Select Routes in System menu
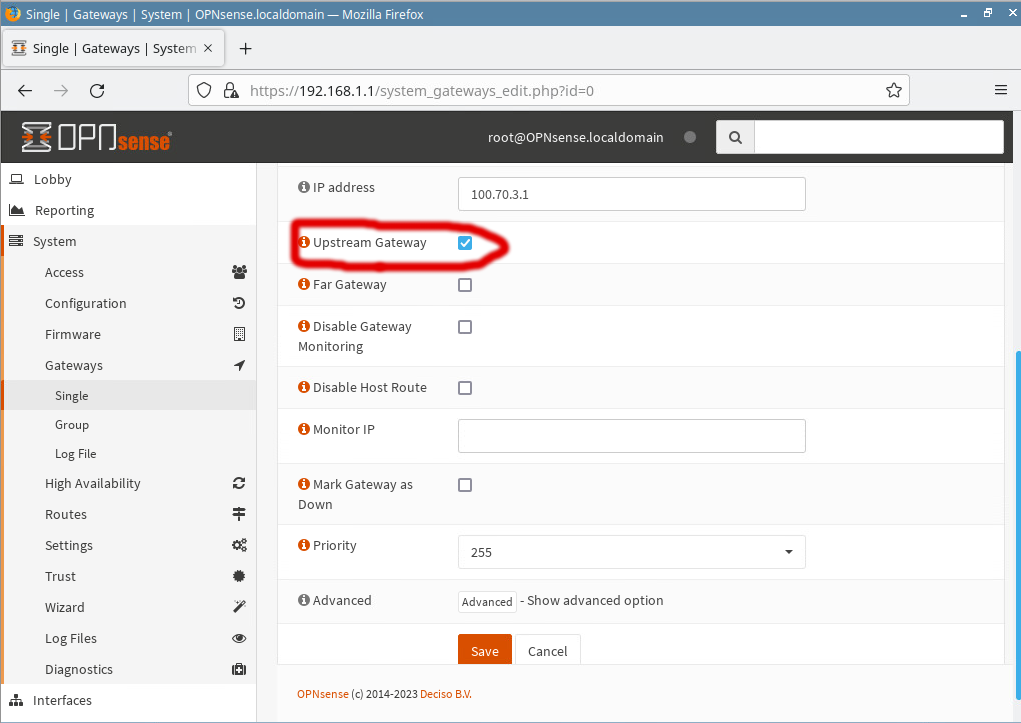 tap(66, 515)
